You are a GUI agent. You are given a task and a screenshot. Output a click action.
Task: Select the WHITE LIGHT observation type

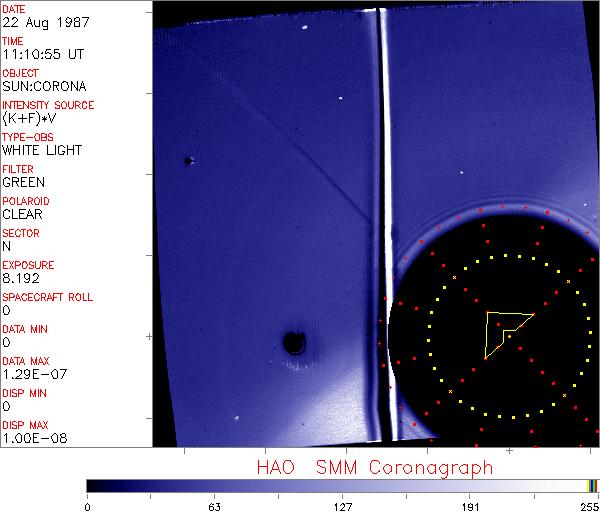(x=42, y=150)
